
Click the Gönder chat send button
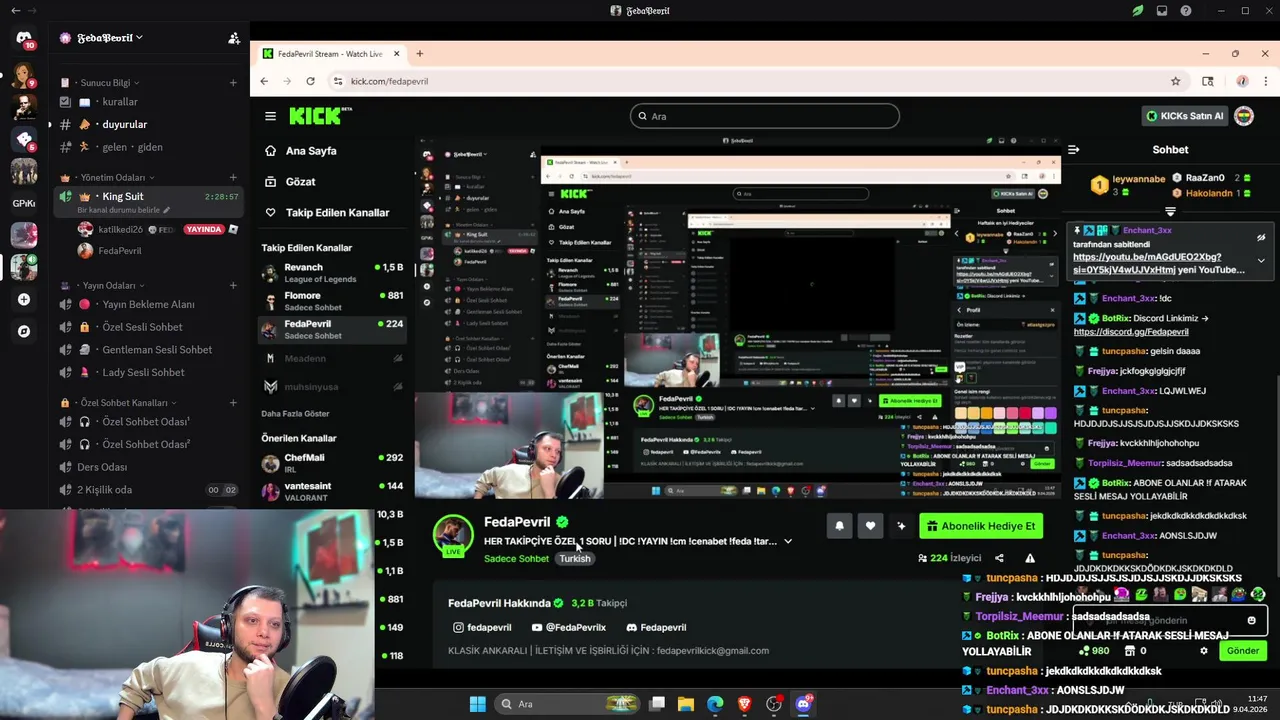pos(1243,651)
